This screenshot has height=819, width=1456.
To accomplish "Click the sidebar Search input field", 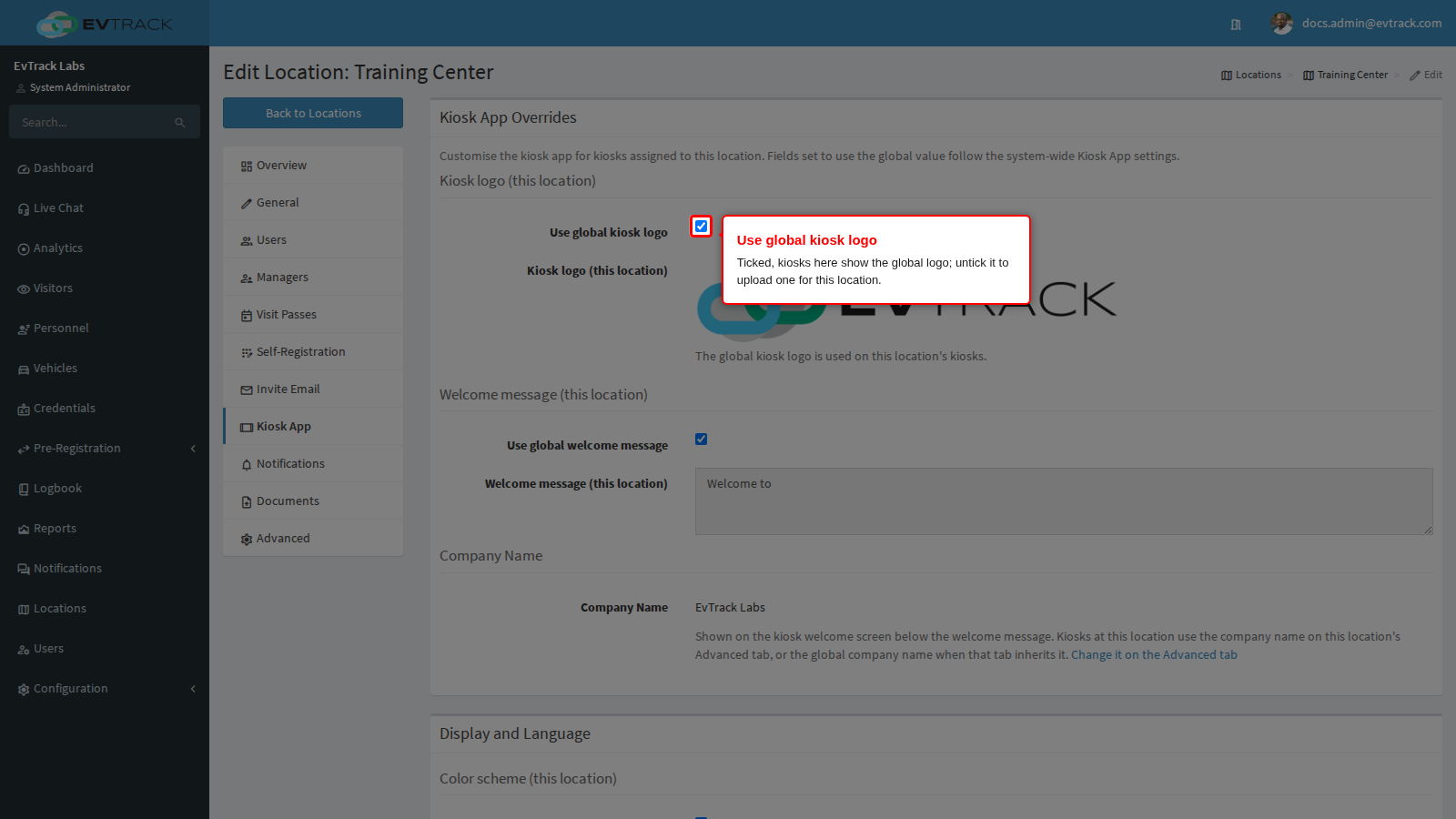I will 96,122.
